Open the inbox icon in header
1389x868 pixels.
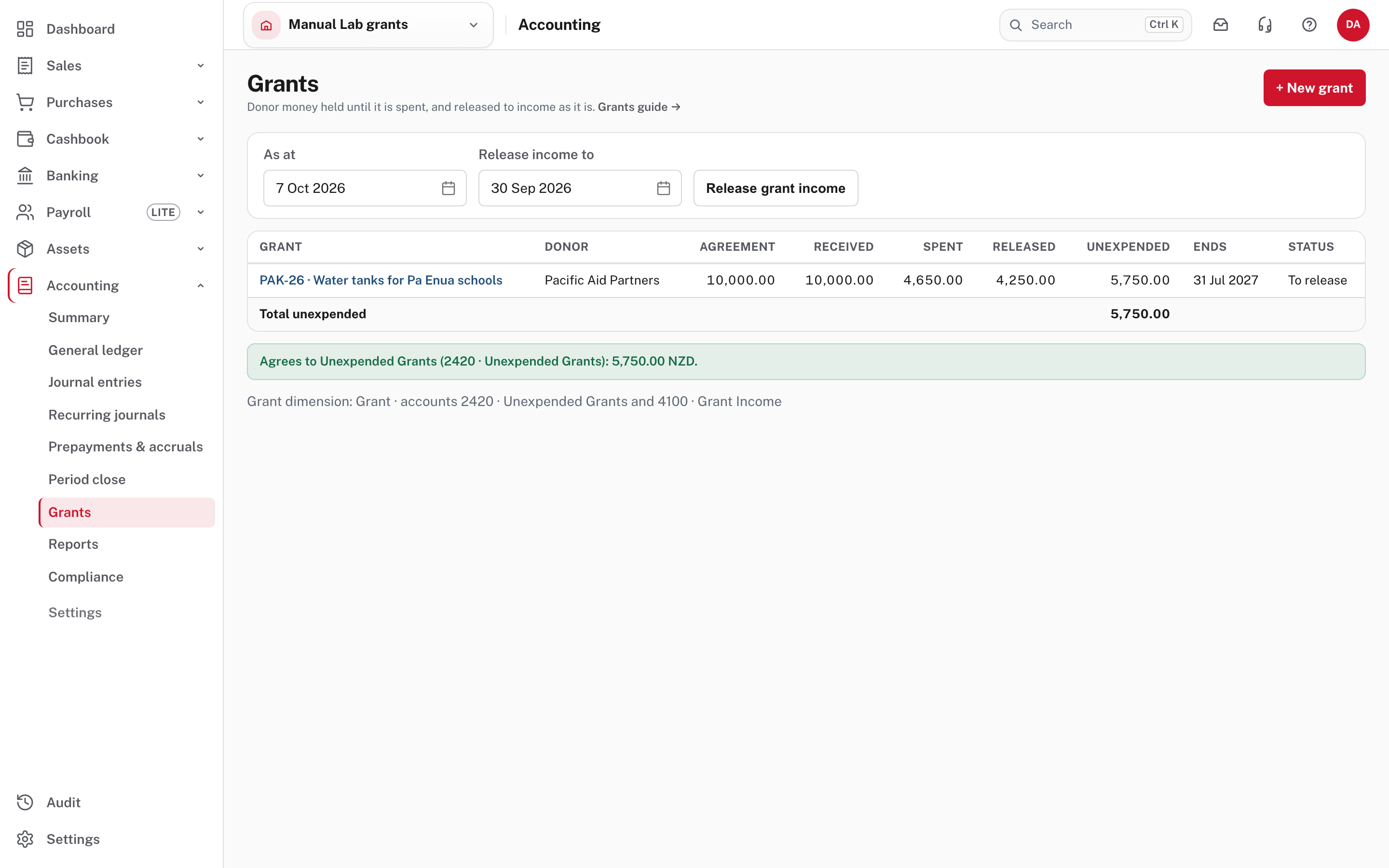1220,25
